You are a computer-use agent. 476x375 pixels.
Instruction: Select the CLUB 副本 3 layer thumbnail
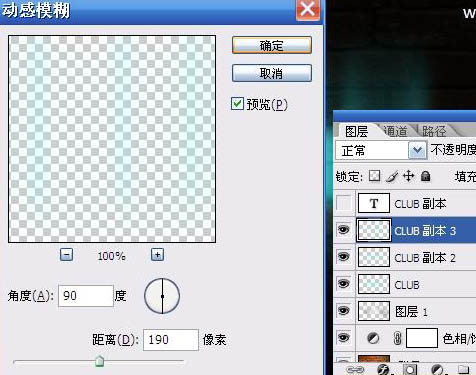click(x=374, y=230)
